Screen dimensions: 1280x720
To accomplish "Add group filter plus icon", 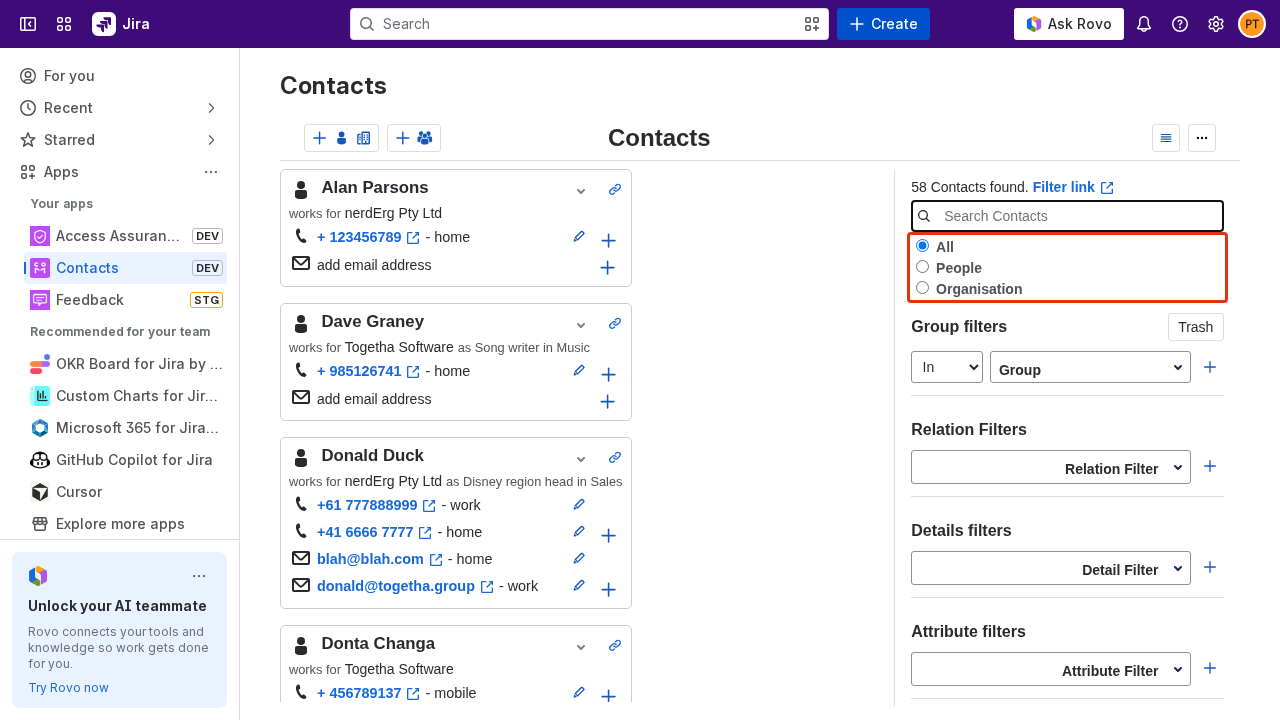I will click(1210, 367).
